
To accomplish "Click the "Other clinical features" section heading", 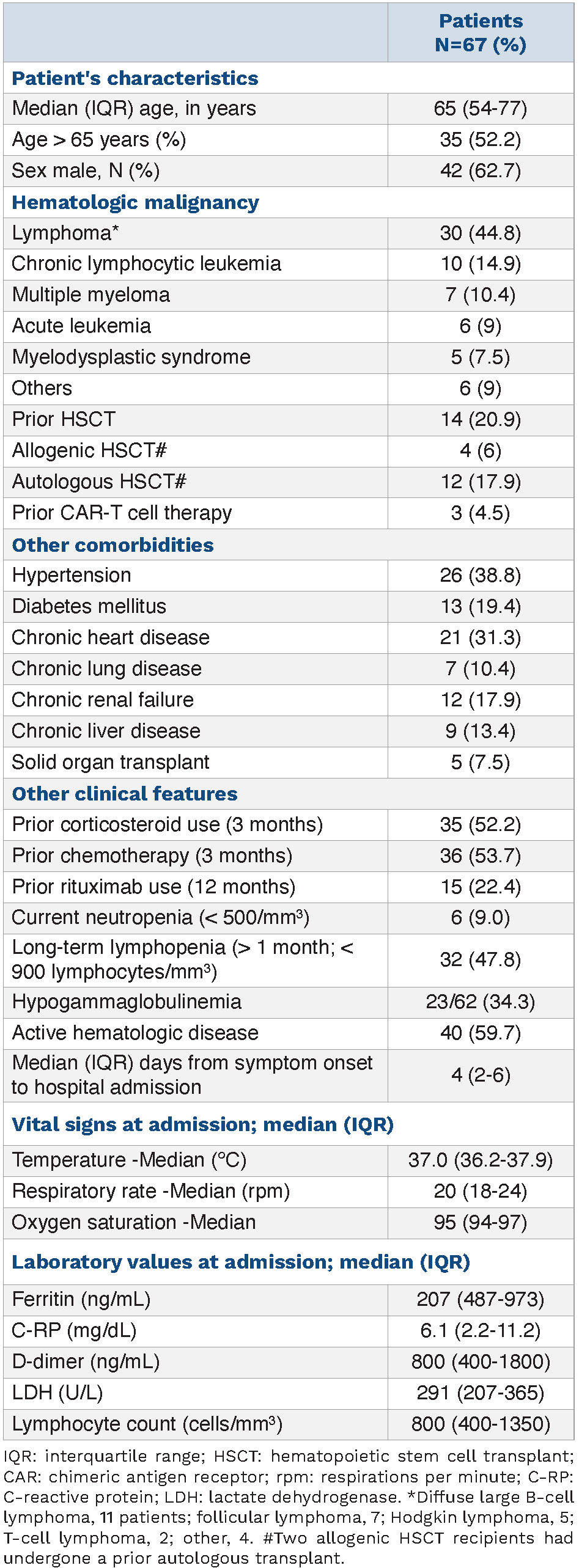I will pyautogui.click(x=125, y=794).
